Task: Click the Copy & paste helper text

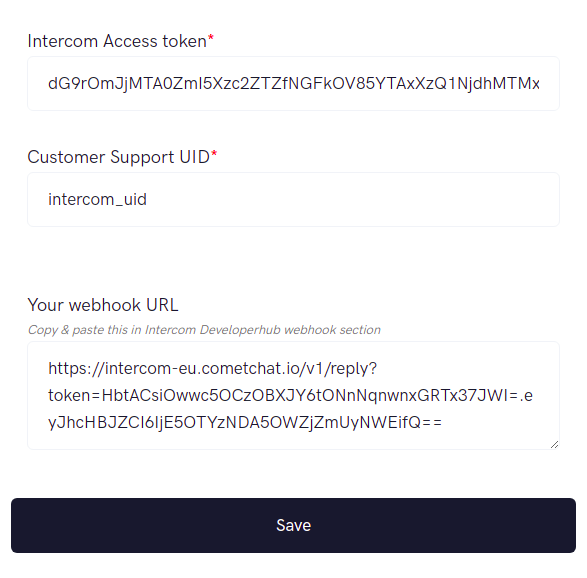Action: [x=204, y=330]
